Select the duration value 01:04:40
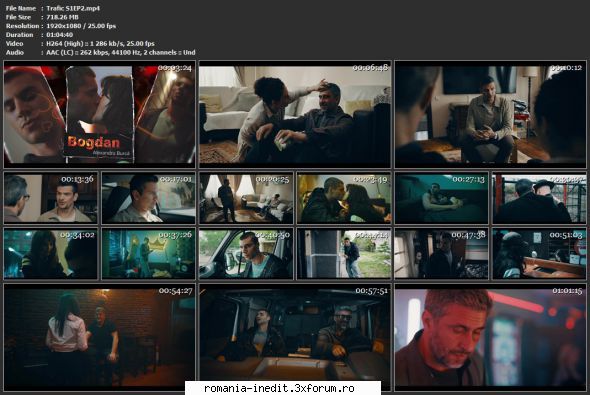Screen dimensions: 590x395 (59, 35)
